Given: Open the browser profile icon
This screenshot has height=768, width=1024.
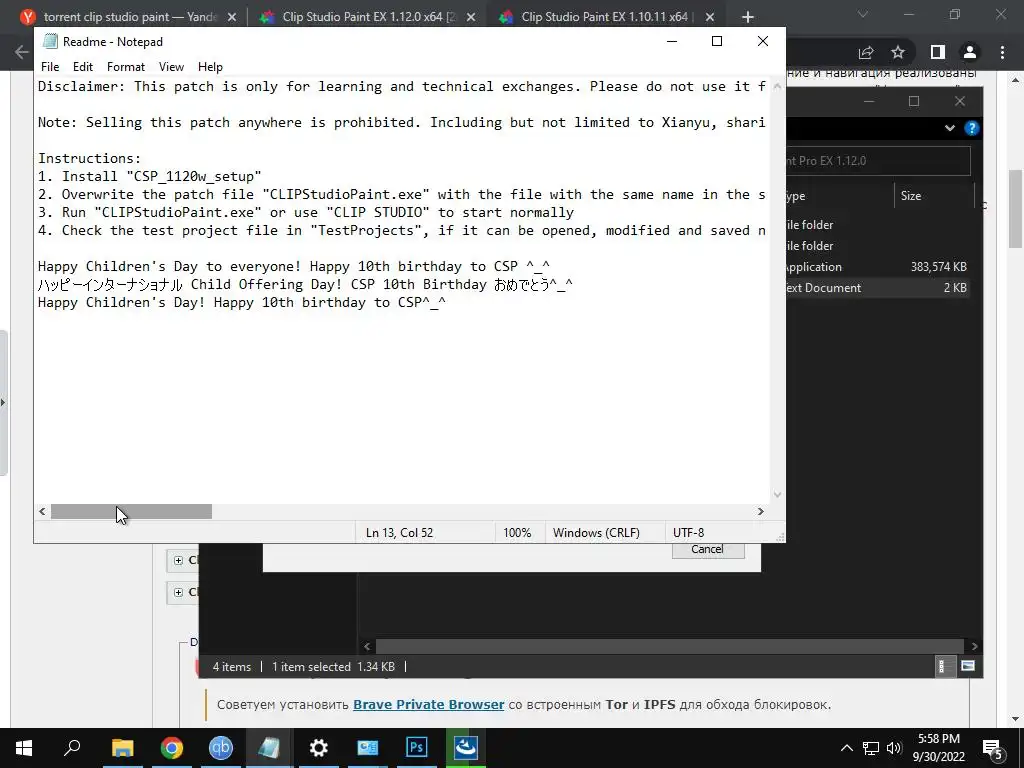Looking at the screenshot, I should point(970,52).
